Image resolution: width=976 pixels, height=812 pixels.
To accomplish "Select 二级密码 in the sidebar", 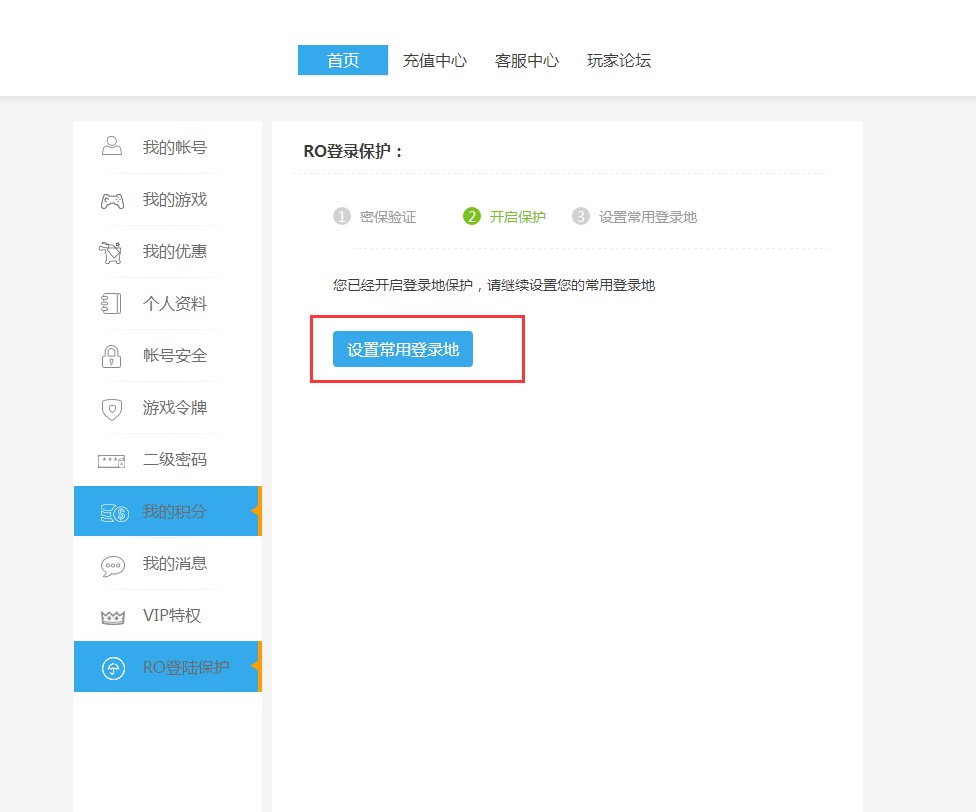I will click(x=175, y=459).
